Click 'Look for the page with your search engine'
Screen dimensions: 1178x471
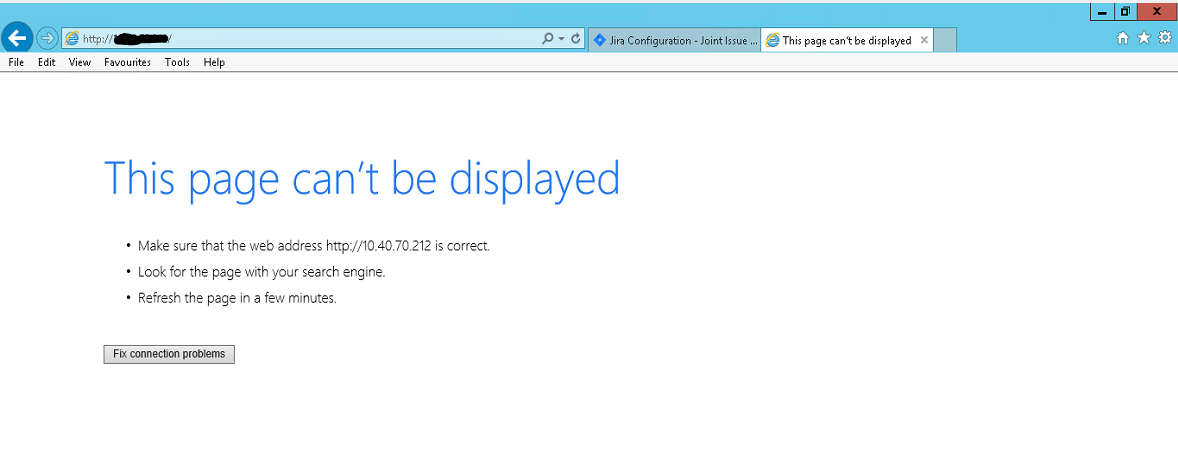[261, 272]
